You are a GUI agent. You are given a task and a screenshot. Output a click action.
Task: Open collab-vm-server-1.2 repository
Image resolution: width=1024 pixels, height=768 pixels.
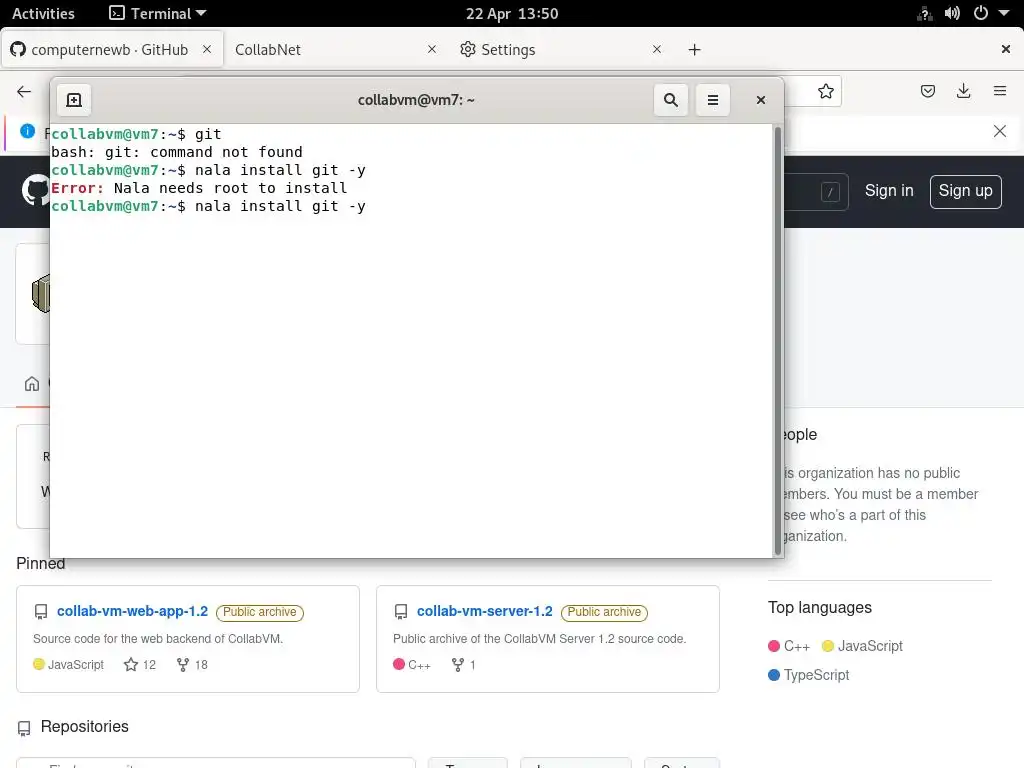[x=485, y=611]
